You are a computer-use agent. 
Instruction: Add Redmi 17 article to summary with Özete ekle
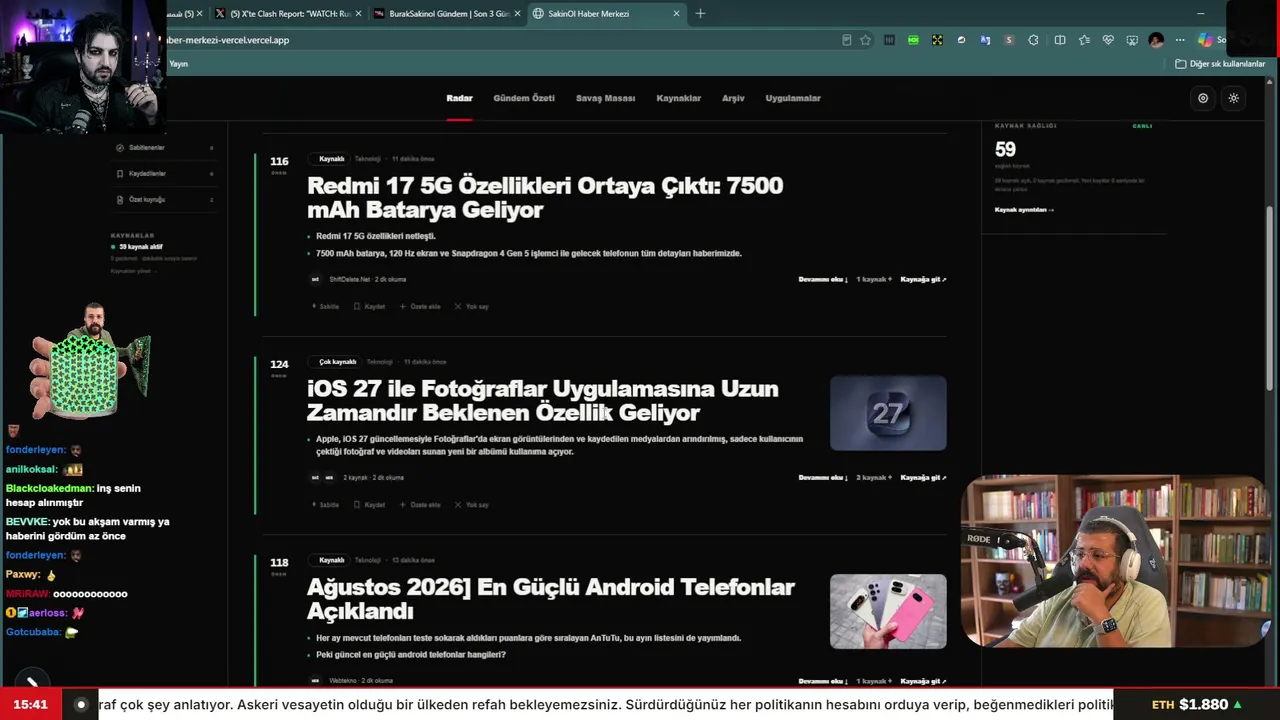(x=420, y=307)
